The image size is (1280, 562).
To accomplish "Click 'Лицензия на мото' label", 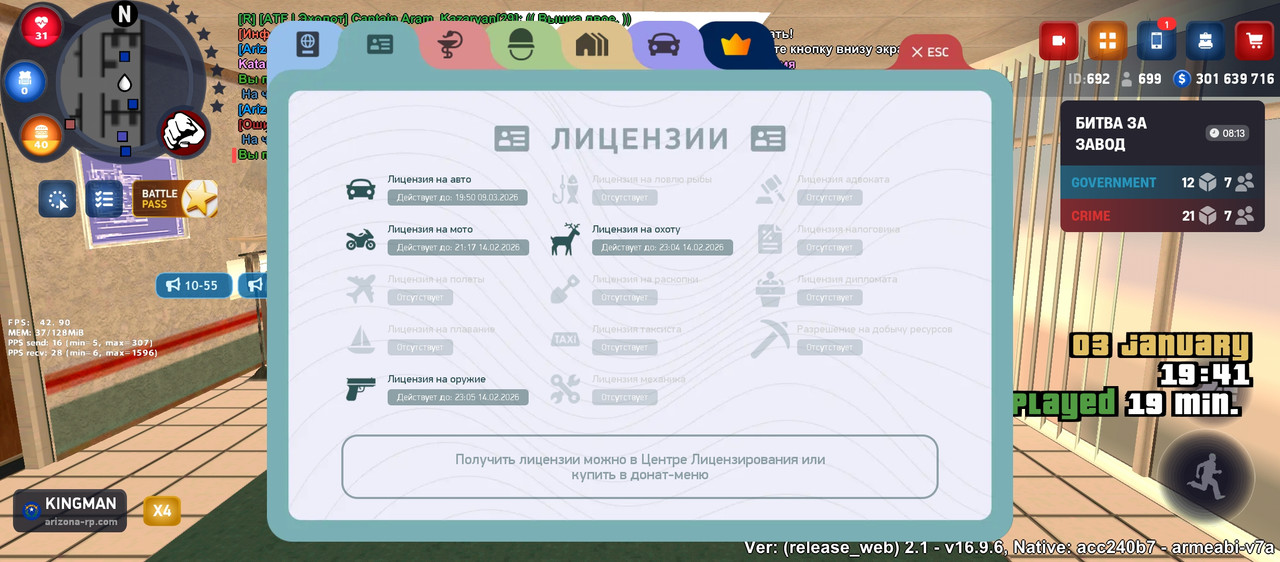I will coord(430,229).
